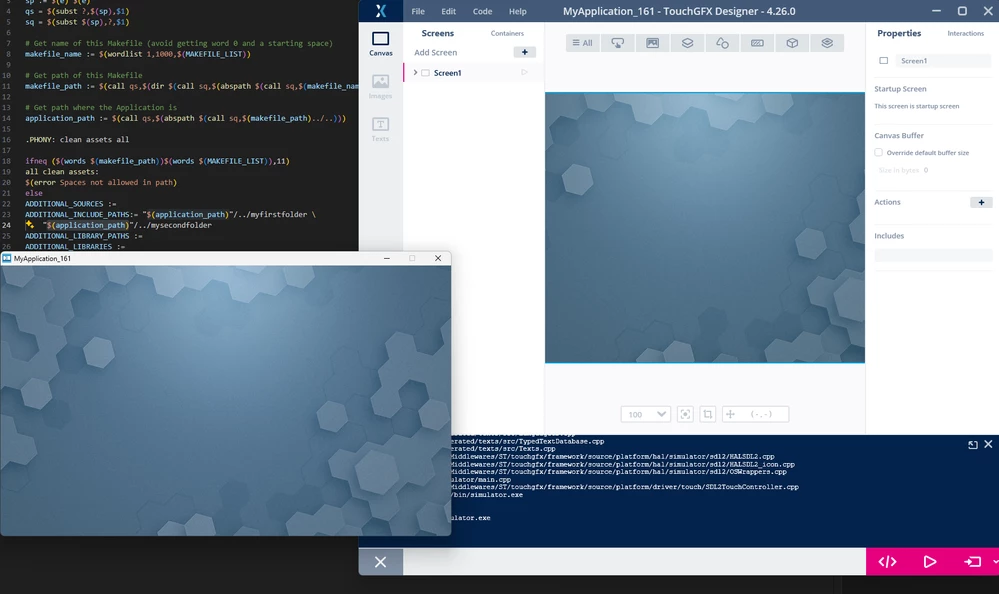Screen dimensions: 999x594
Task: Click the Includes input field
Action: click(x=933, y=255)
